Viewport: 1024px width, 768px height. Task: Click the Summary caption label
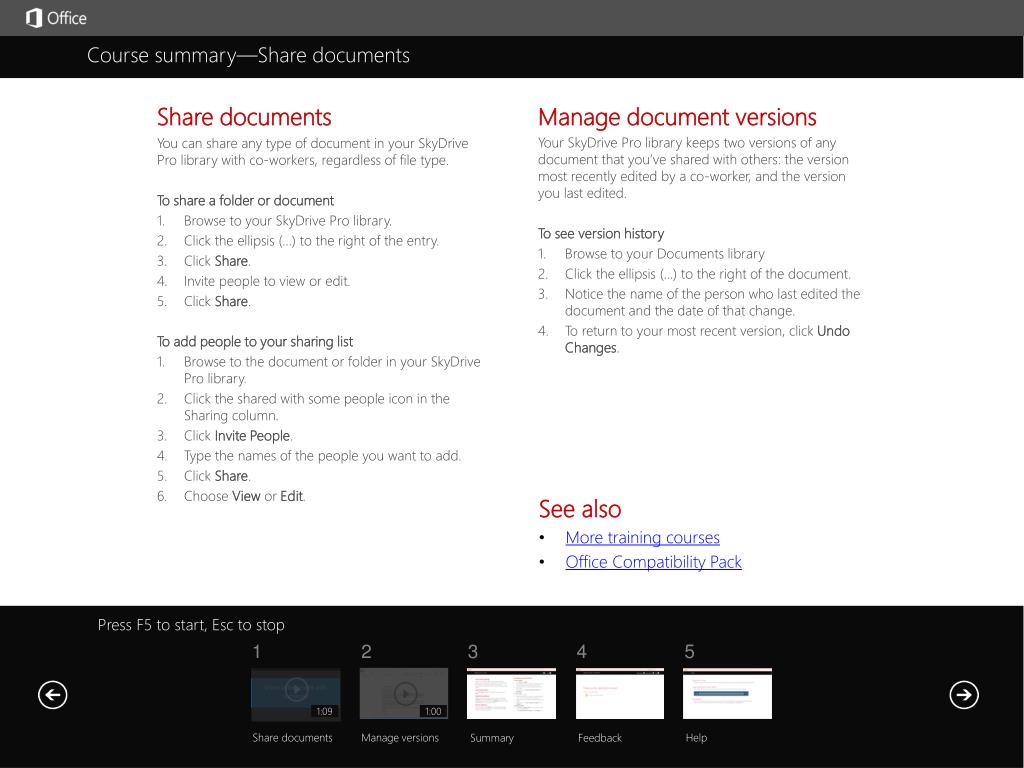[x=492, y=738]
